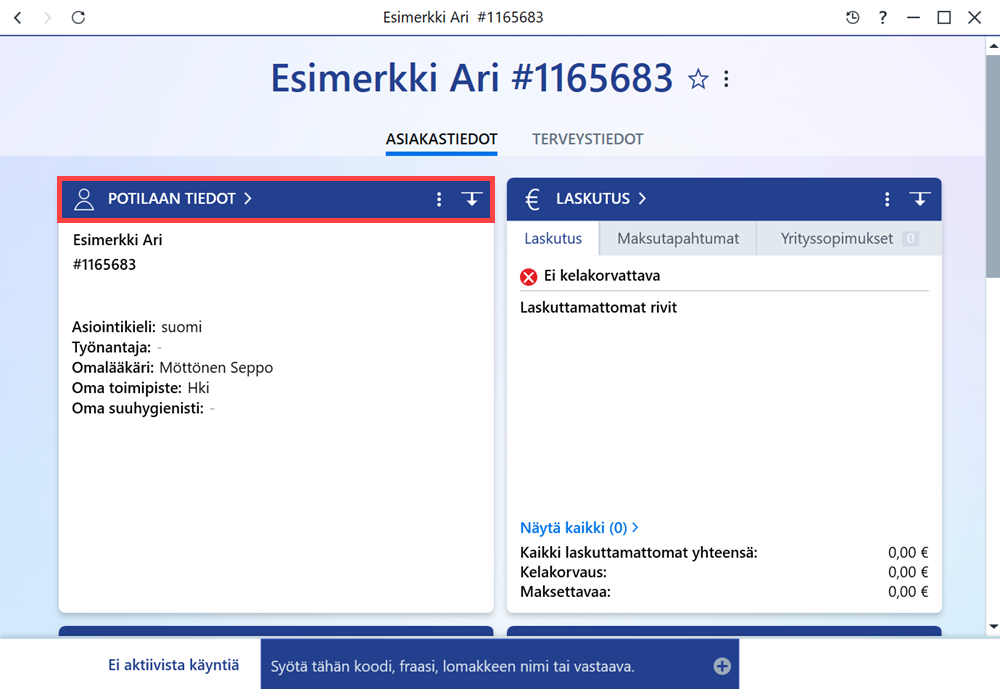Viewport: 1000px width, 689px height.
Task: Click patient name Esimerkki Ari in panel
Action: (x=117, y=240)
